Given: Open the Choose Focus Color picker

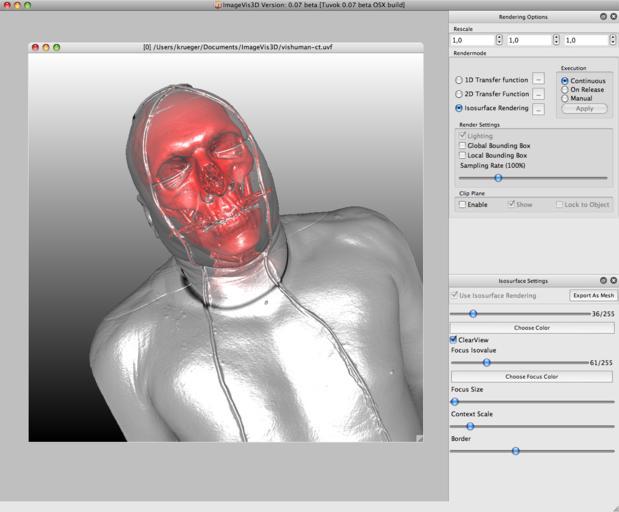Looking at the screenshot, I should pos(531,376).
